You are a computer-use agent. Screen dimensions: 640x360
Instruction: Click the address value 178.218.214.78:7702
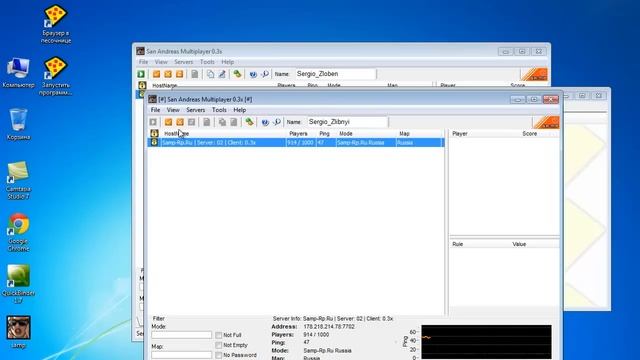329,327
